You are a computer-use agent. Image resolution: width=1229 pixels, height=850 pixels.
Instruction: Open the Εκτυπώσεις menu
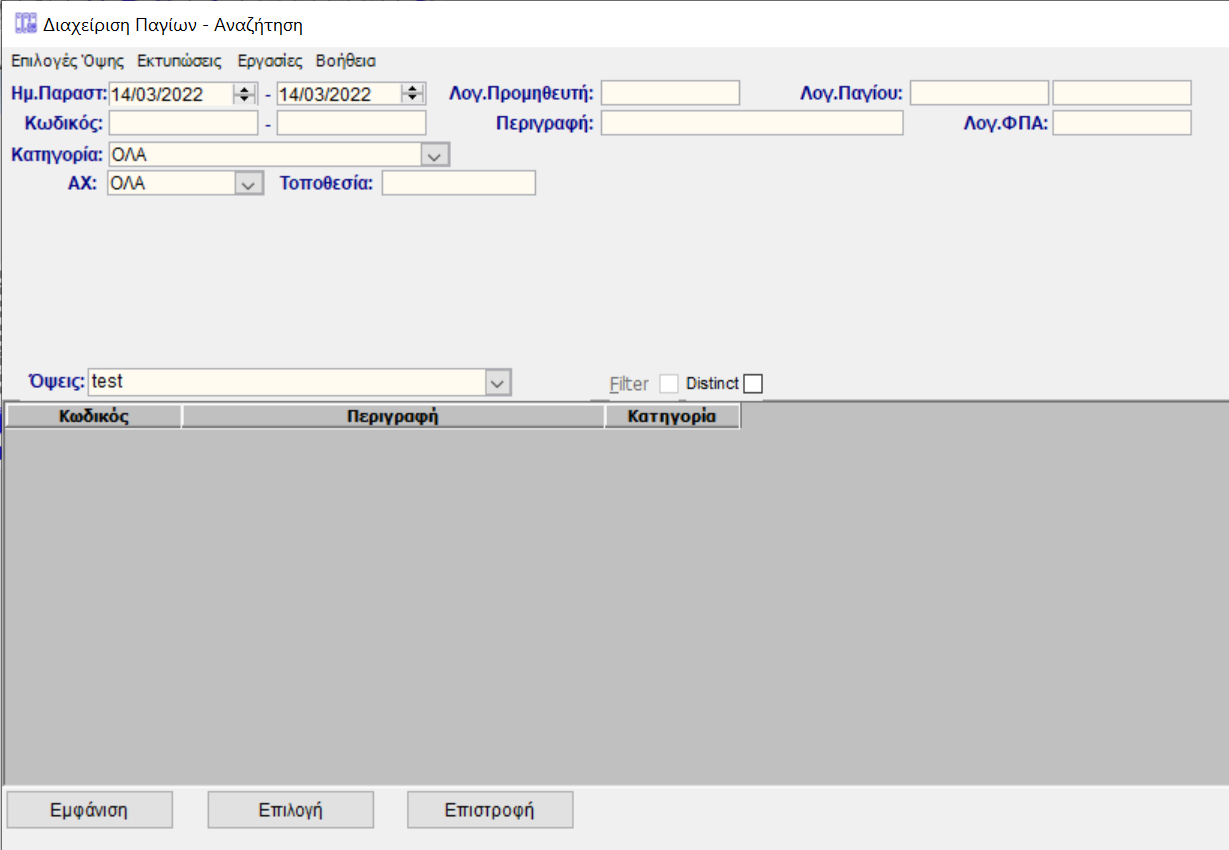click(x=179, y=61)
